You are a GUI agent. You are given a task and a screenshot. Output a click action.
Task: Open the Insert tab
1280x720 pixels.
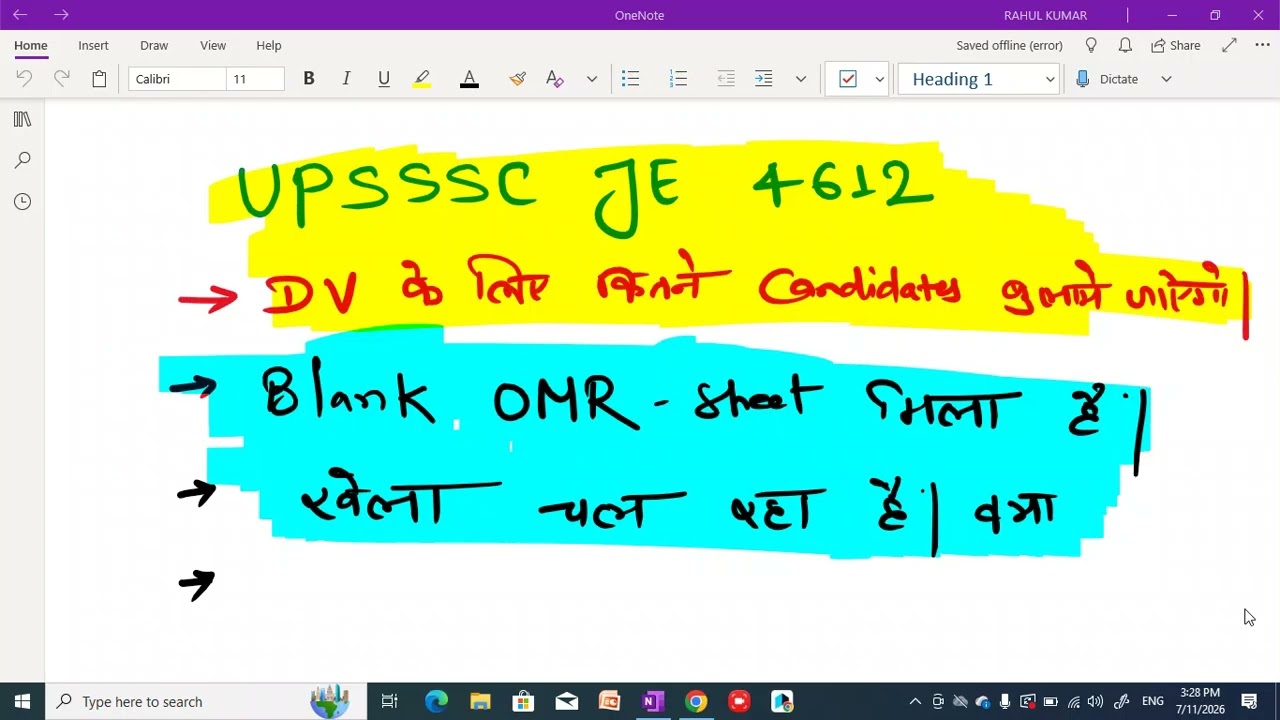[93, 45]
